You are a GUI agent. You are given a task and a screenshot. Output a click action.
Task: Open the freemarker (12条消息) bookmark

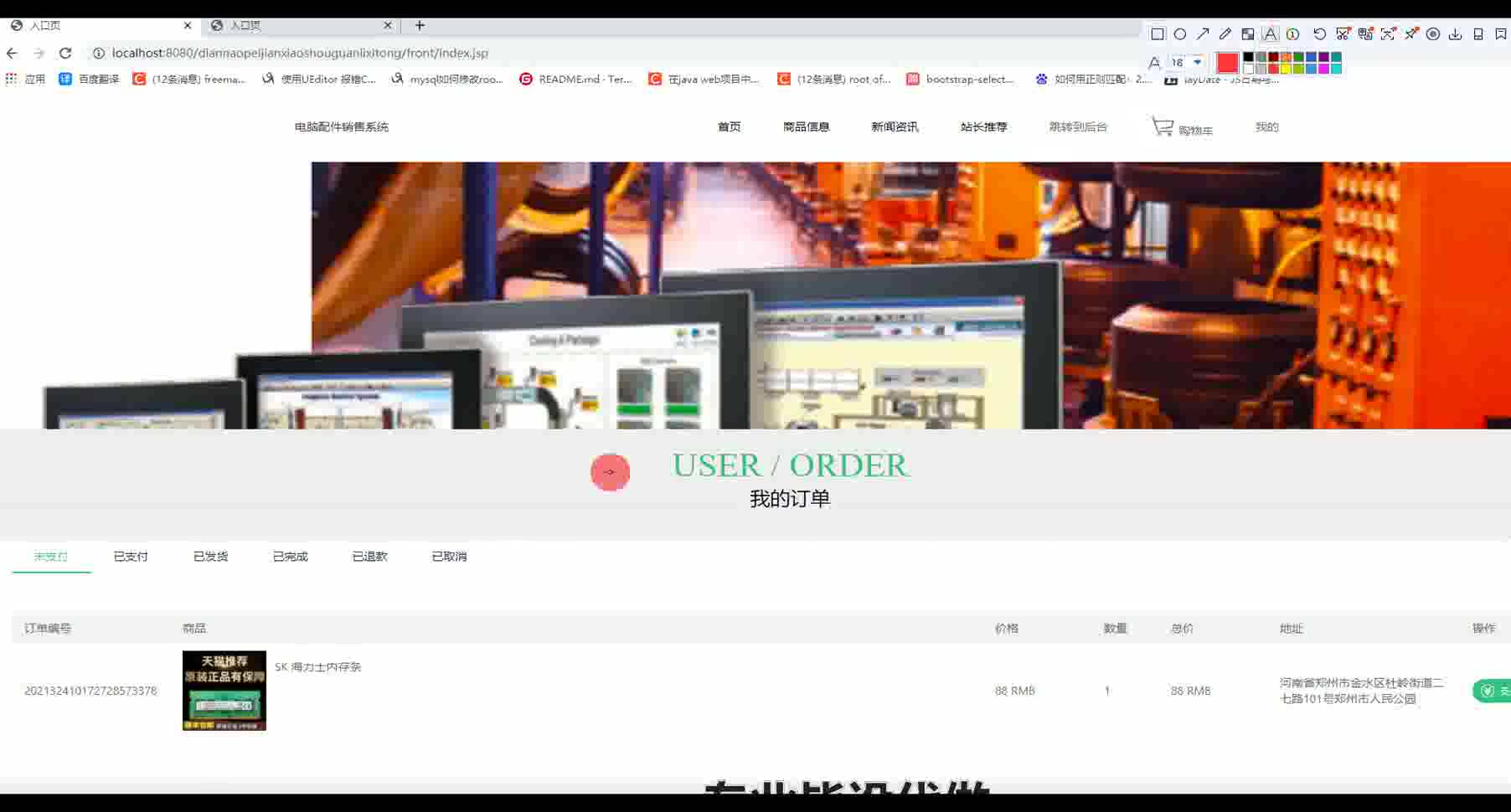[x=189, y=79]
